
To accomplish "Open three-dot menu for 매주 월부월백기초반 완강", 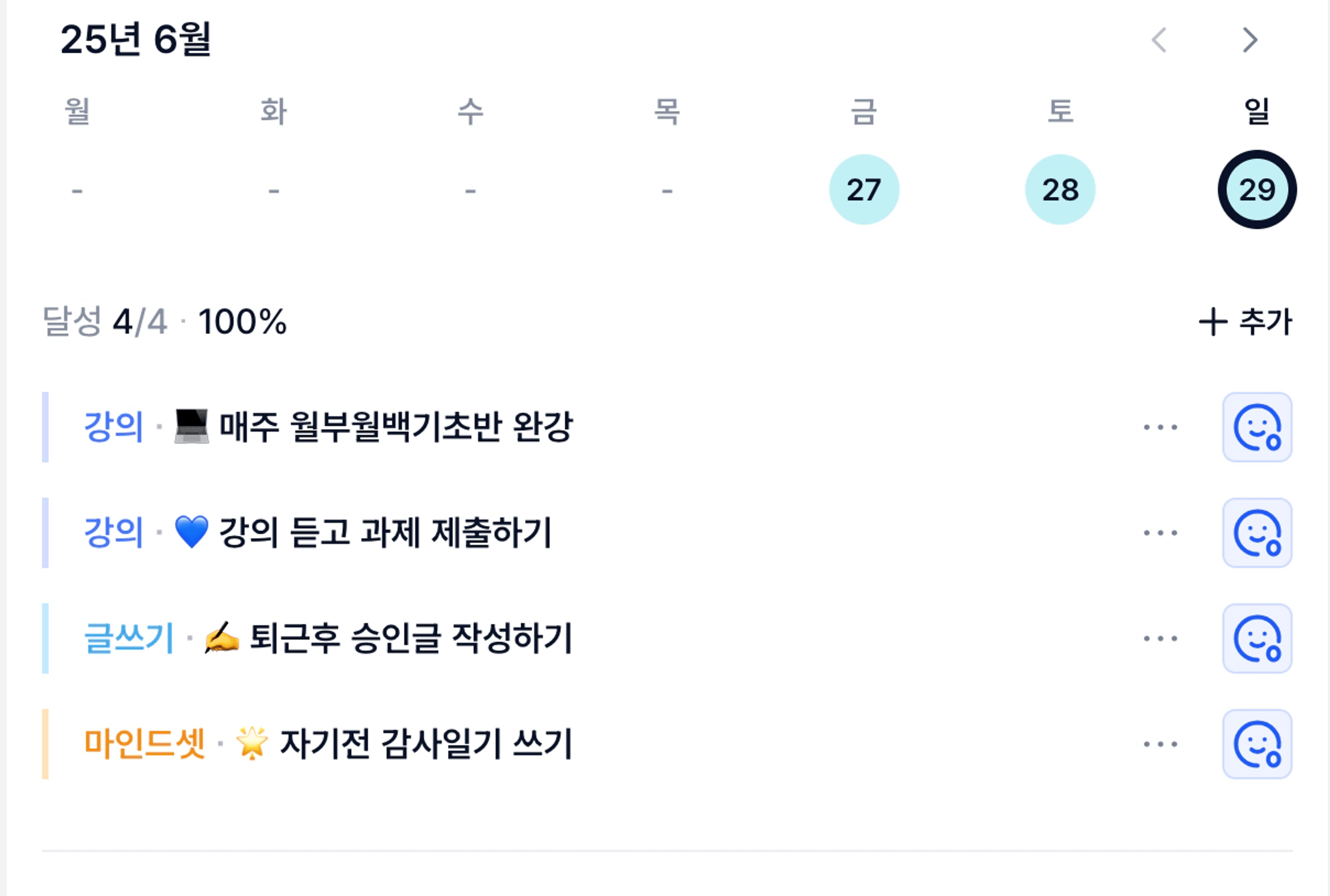I will (1160, 427).
